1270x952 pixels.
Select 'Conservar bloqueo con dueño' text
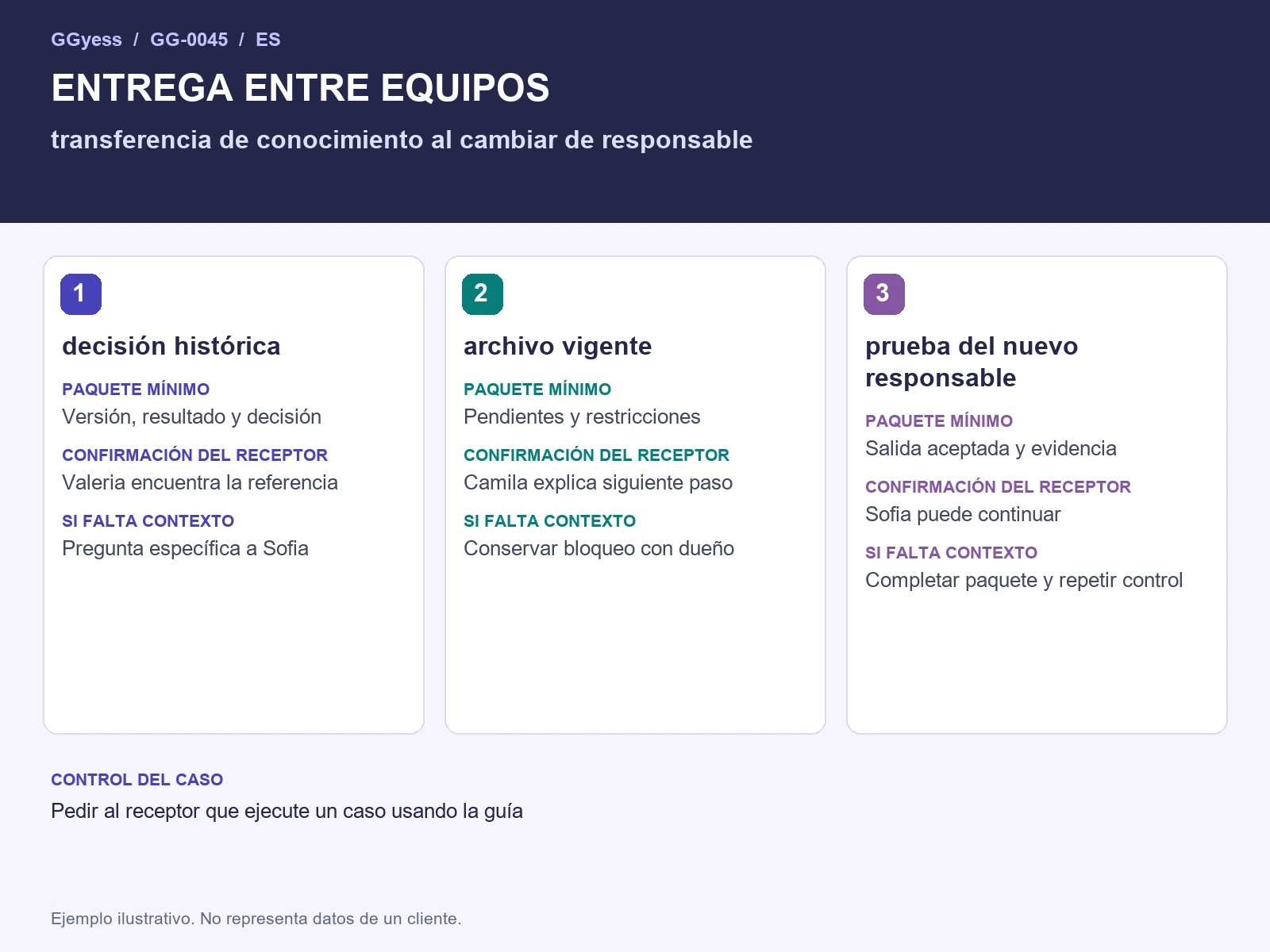tap(598, 549)
